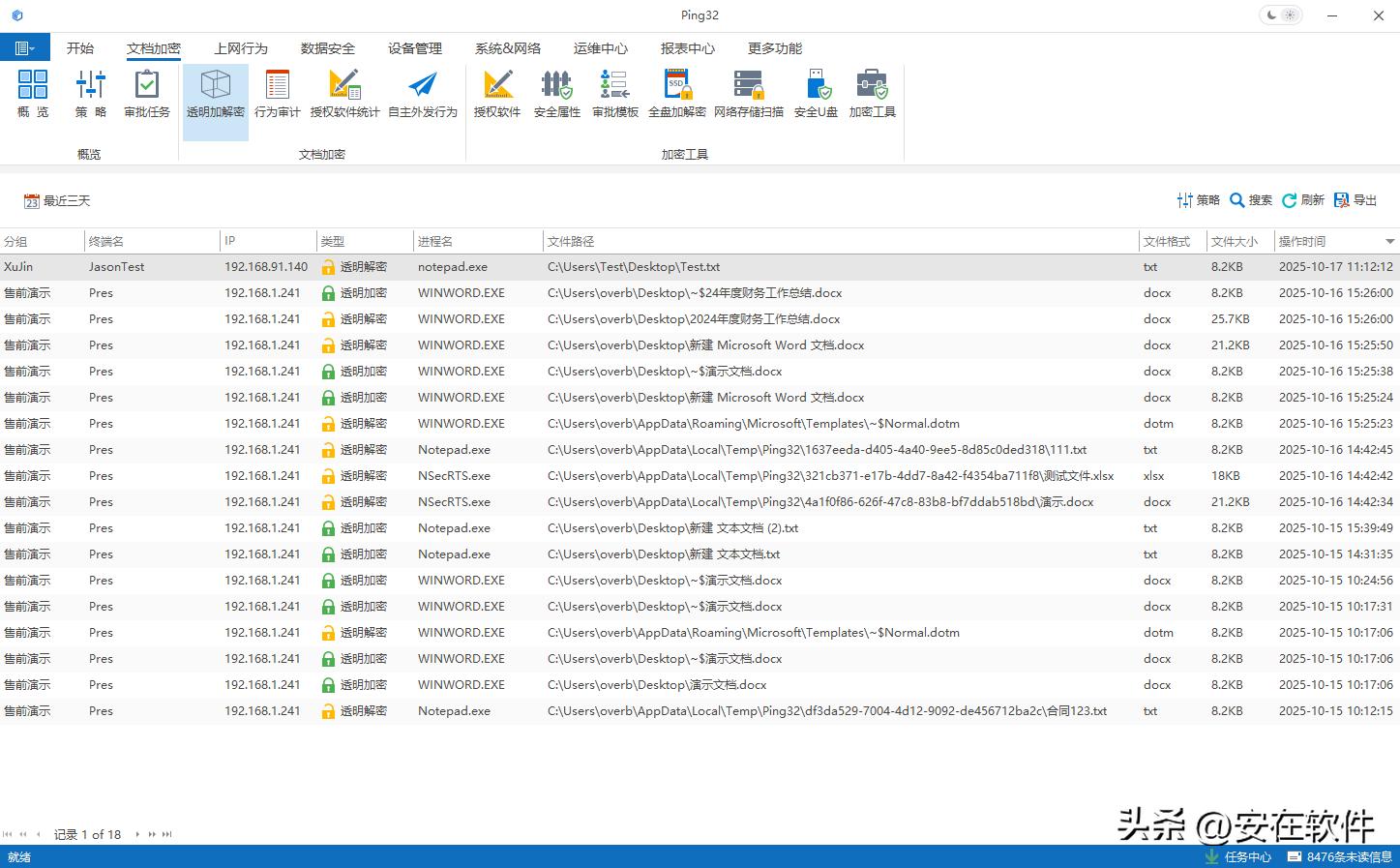Open the 最近三天 date range selector

coord(57,201)
